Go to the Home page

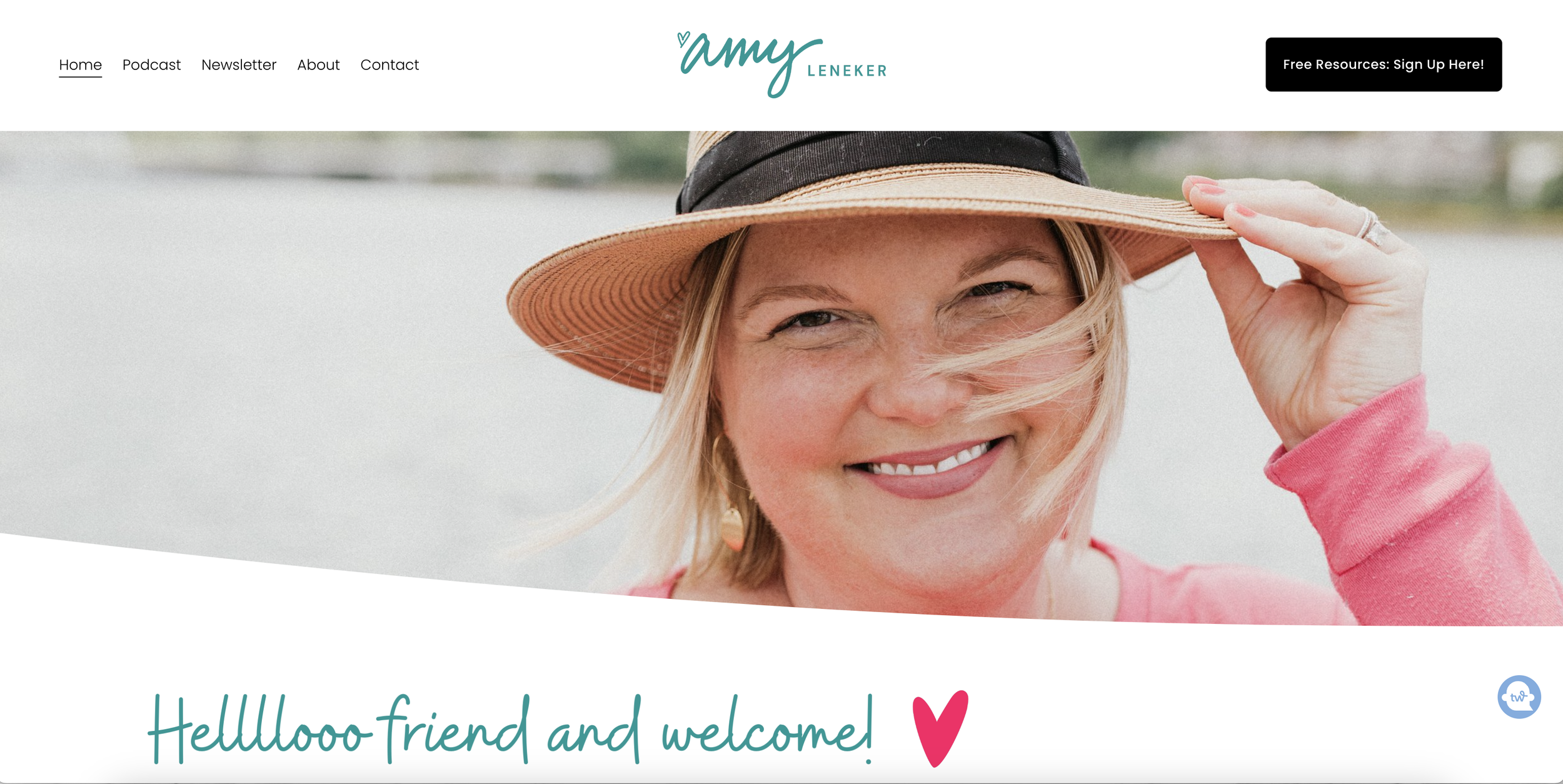[80, 65]
